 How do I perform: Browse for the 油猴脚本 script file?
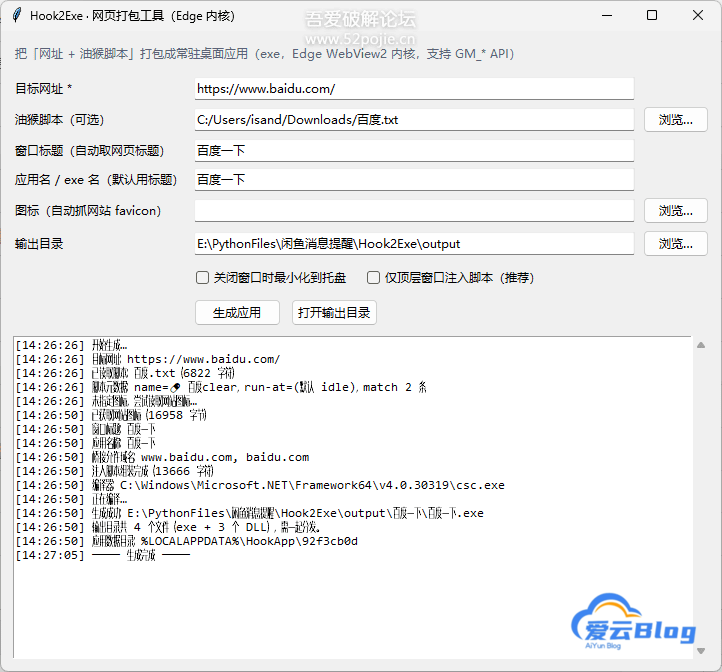(x=675, y=120)
